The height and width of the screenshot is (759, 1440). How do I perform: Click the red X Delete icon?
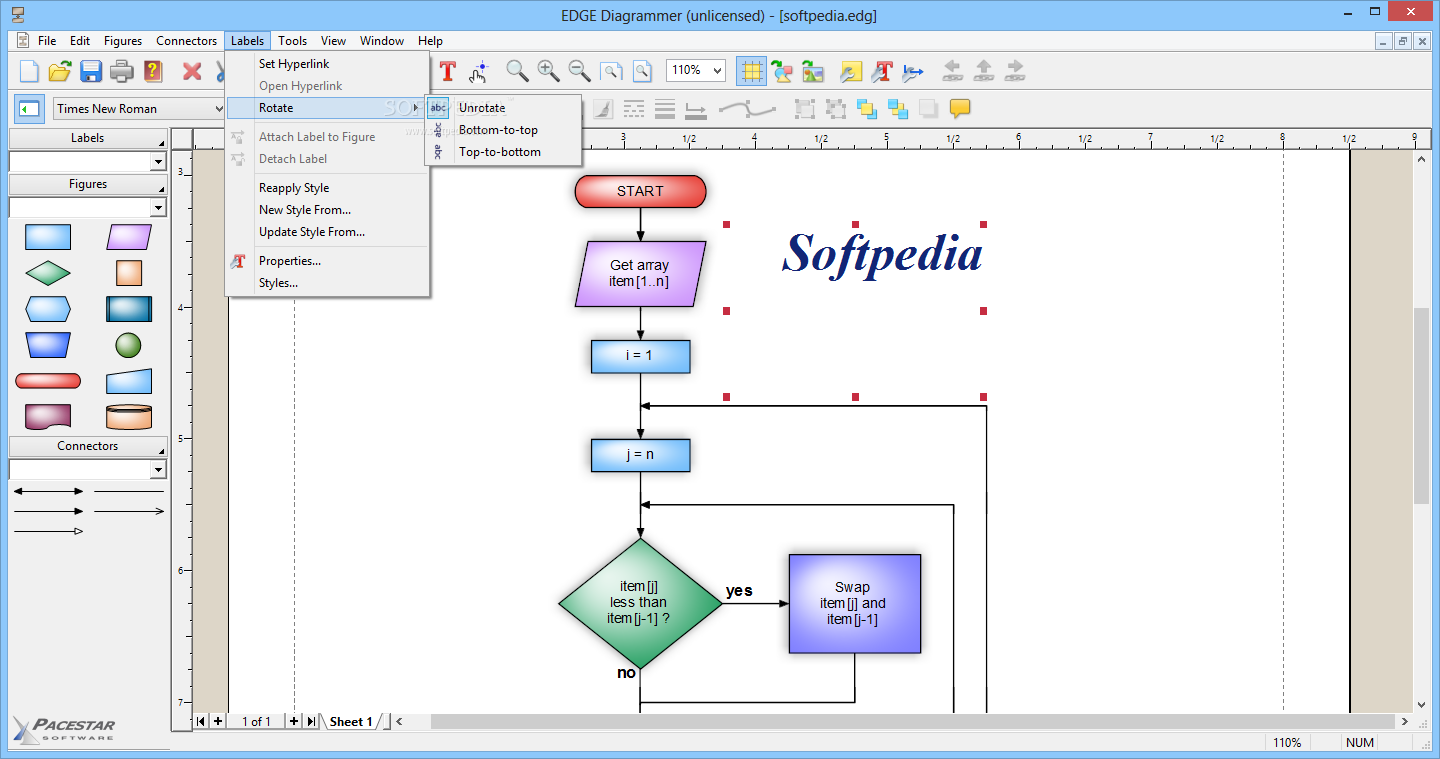(192, 71)
